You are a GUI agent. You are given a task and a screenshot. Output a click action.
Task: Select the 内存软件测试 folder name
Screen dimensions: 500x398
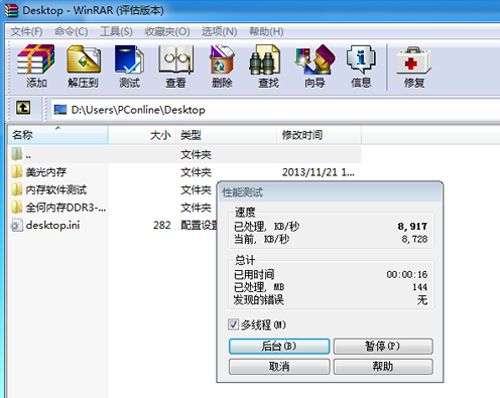56,190
